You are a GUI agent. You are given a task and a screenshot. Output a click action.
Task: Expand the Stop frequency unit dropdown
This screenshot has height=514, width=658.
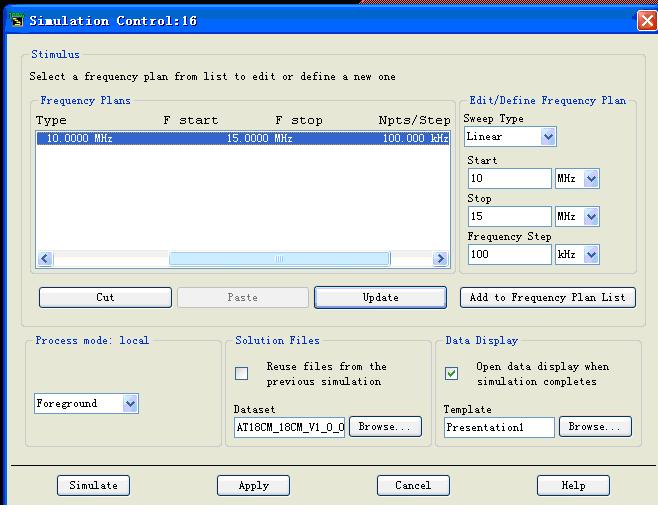(591, 217)
